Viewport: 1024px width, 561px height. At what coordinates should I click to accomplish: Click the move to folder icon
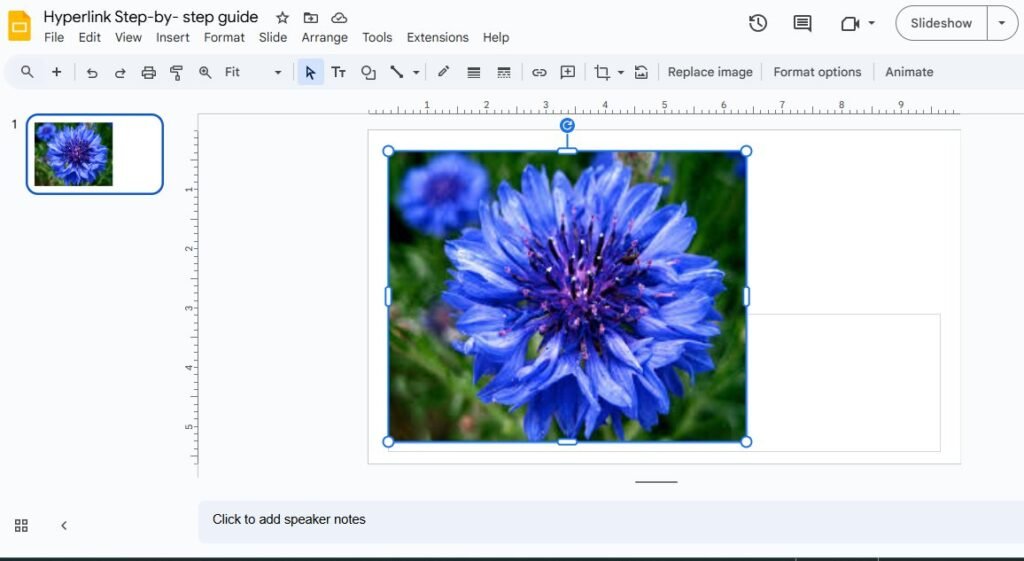[x=311, y=18]
